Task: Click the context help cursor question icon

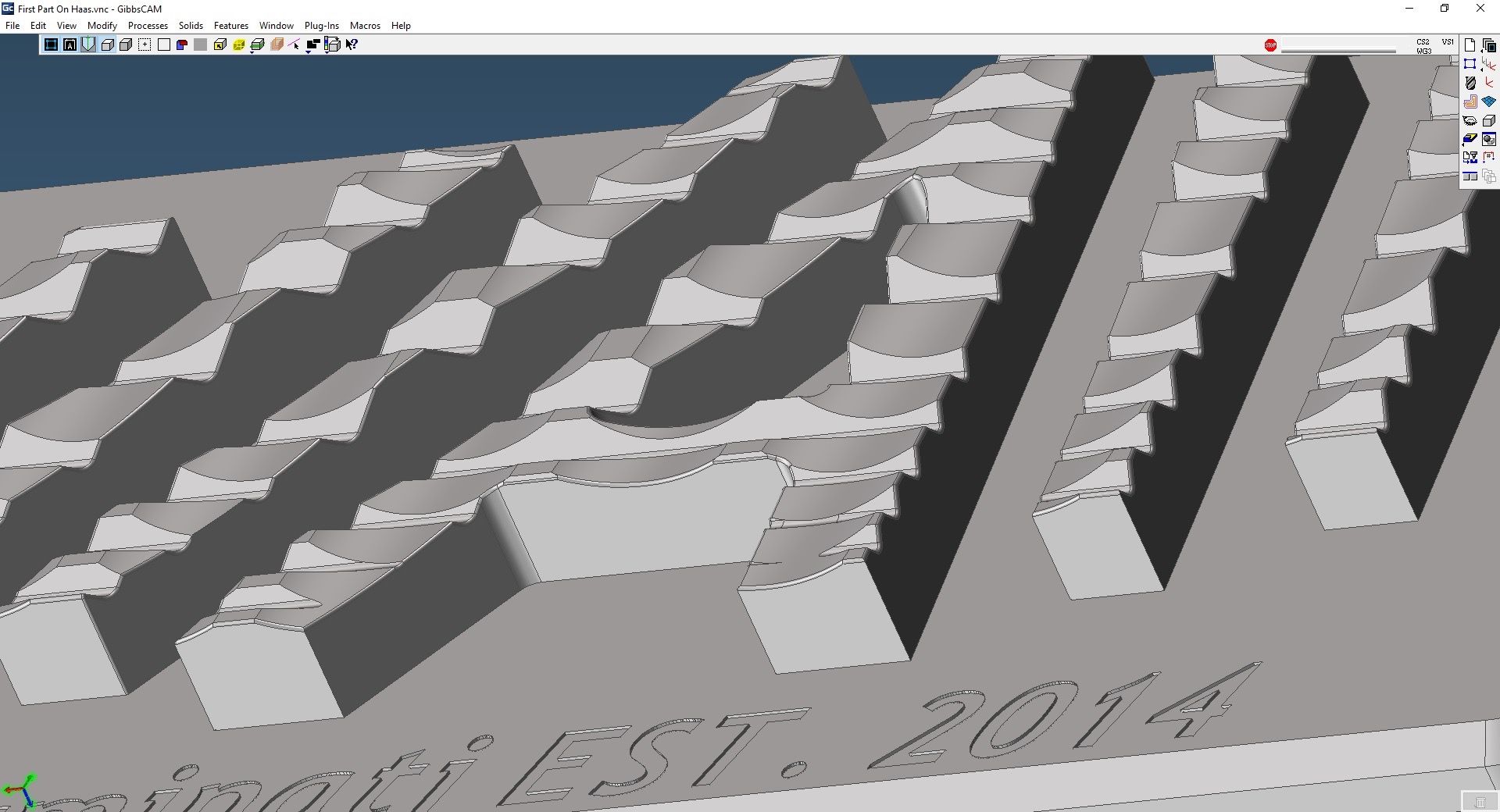Action: [352, 45]
